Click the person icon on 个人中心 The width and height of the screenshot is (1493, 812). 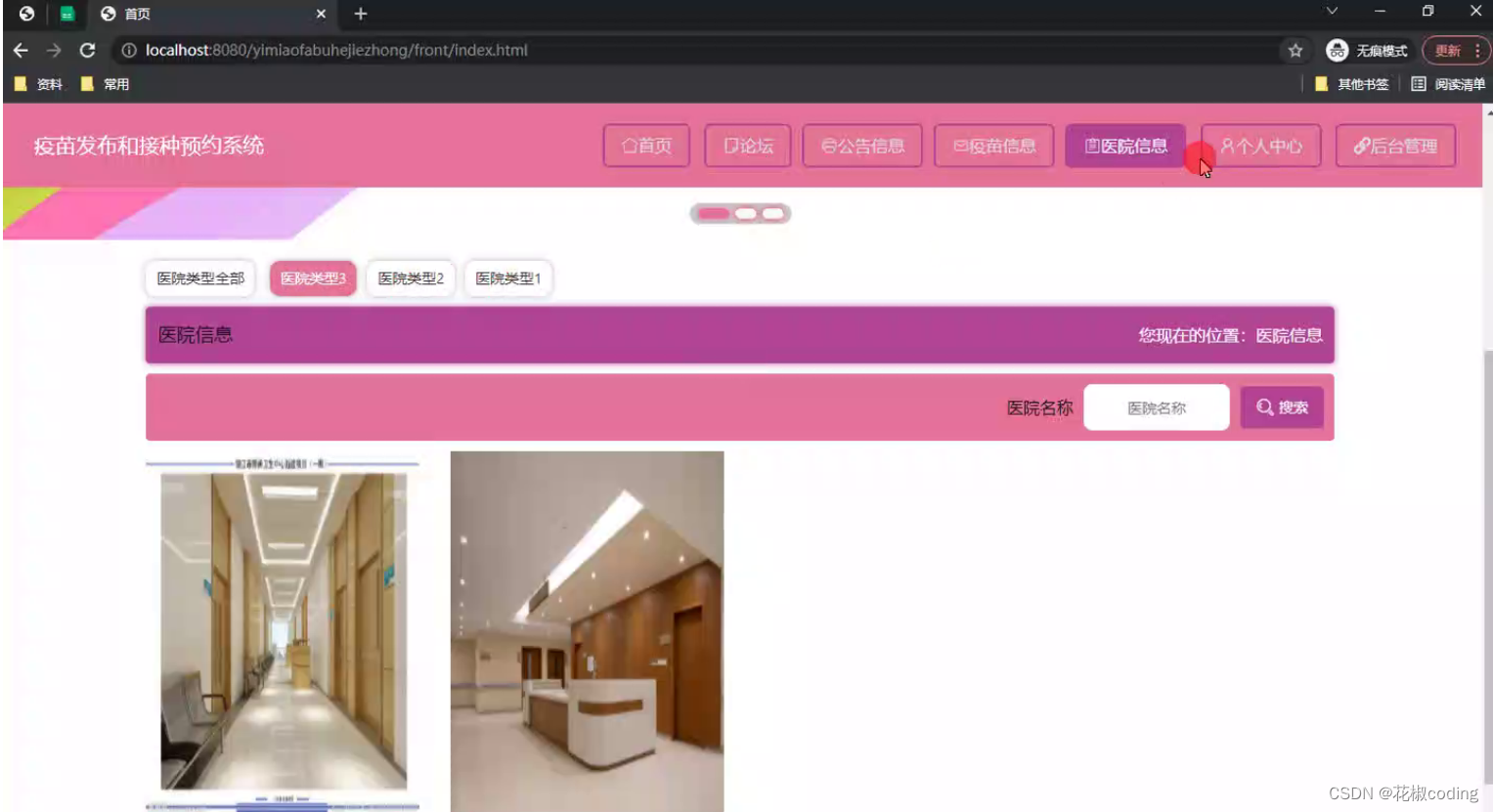pos(1228,146)
